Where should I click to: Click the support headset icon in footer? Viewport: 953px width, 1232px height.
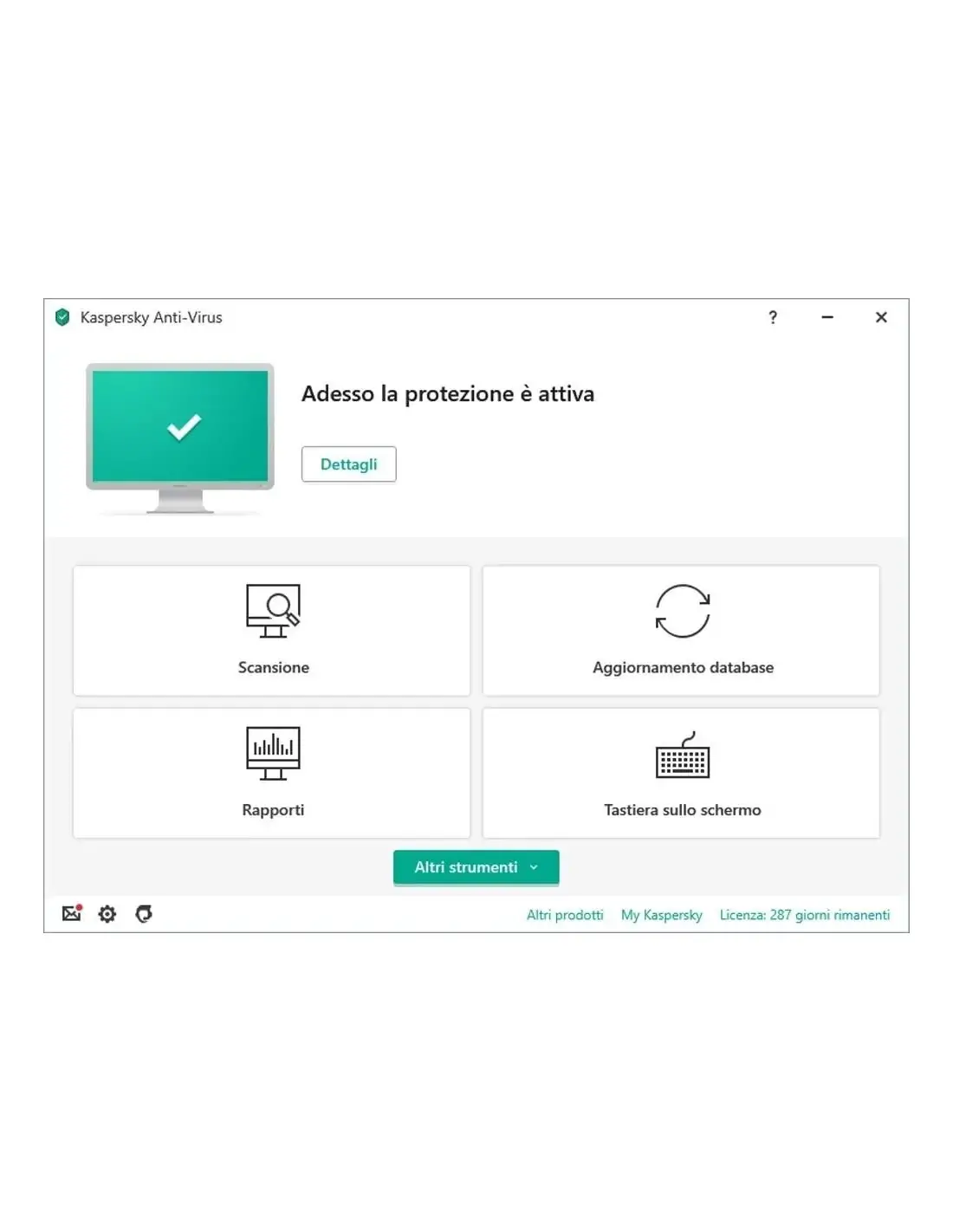[144, 914]
